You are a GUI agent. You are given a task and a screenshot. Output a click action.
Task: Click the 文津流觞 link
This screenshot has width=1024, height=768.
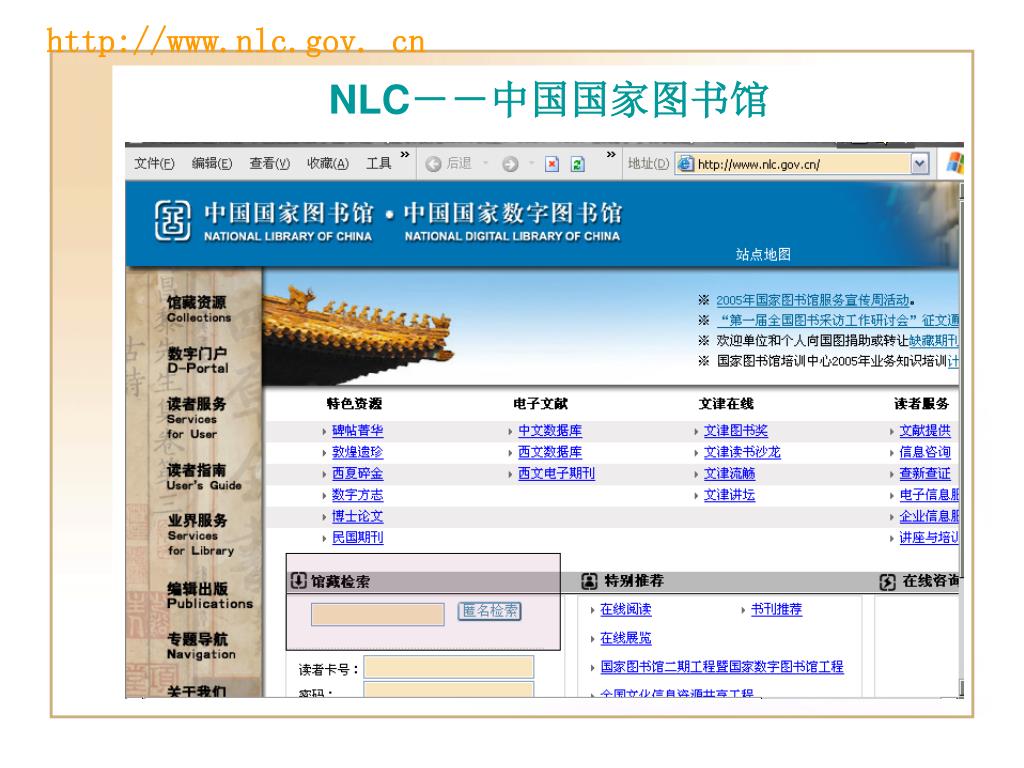coord(729,473)
